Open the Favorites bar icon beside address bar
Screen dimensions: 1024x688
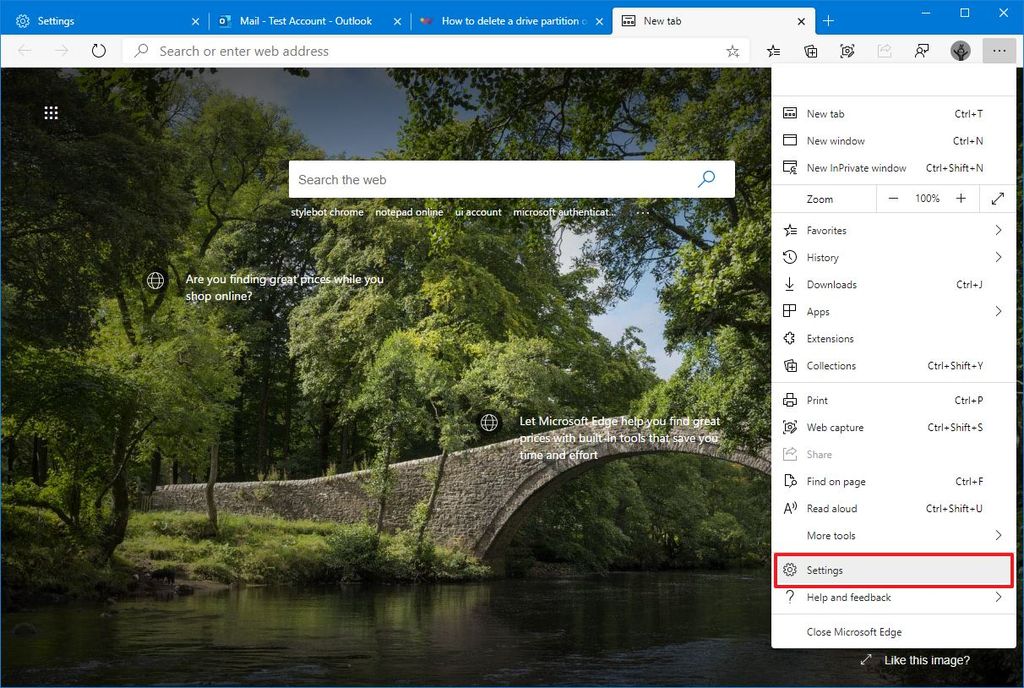(772, 50)
